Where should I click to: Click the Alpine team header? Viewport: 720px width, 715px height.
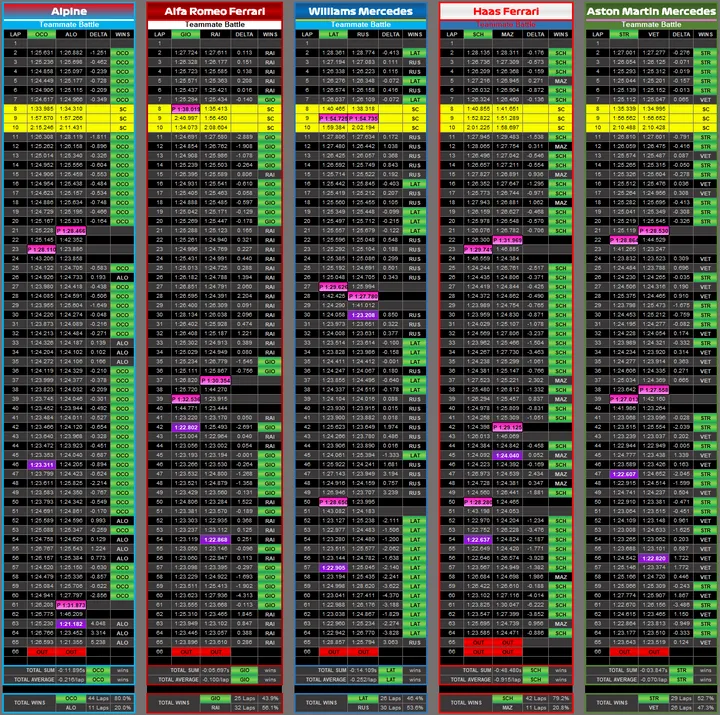coord(69,11)
